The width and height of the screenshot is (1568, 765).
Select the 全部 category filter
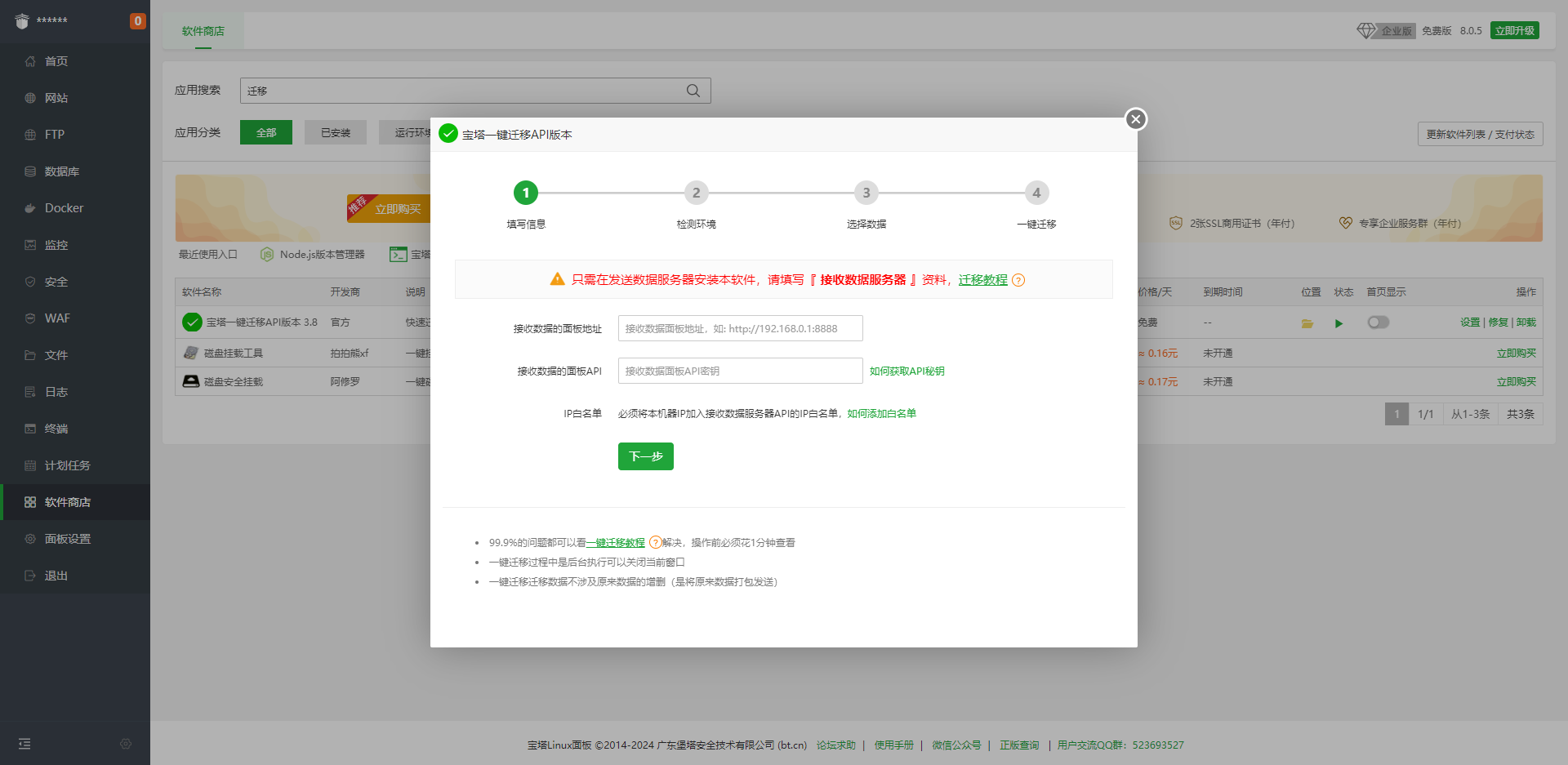click(266, 132)
